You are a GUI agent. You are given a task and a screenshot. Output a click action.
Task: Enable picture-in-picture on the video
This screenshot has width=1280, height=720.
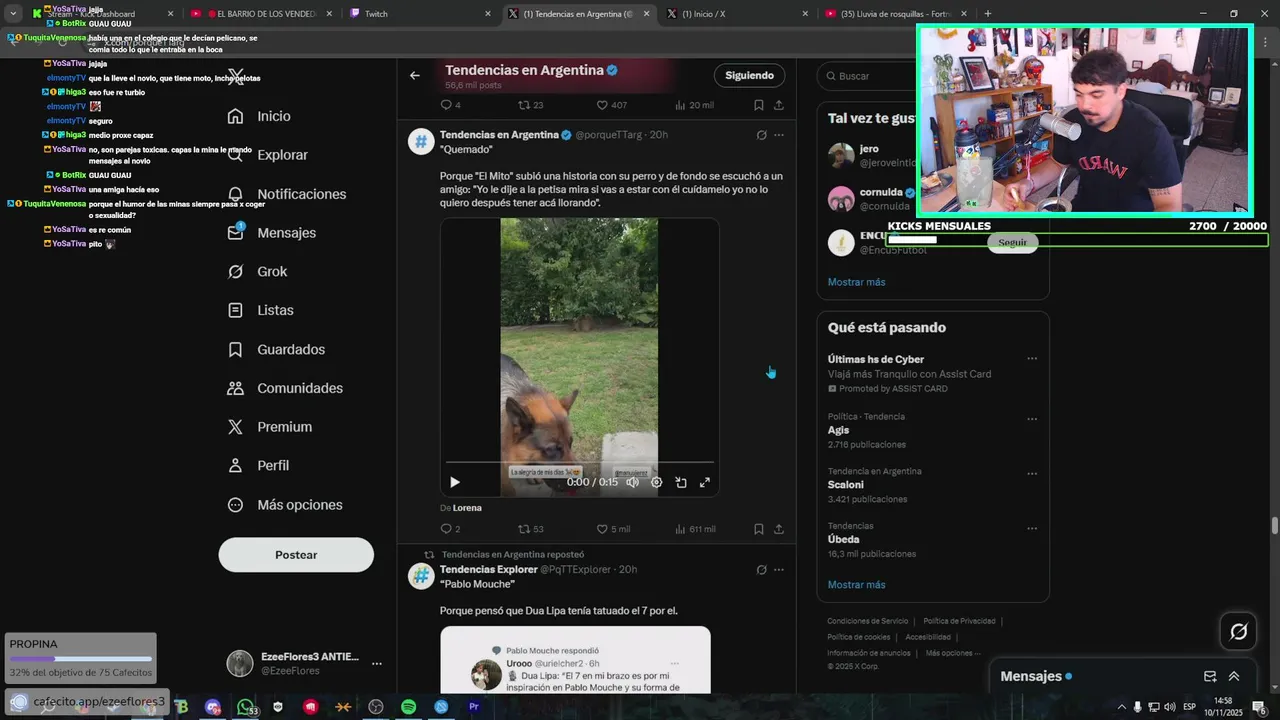pyautogui.click(x=681, y=482)
